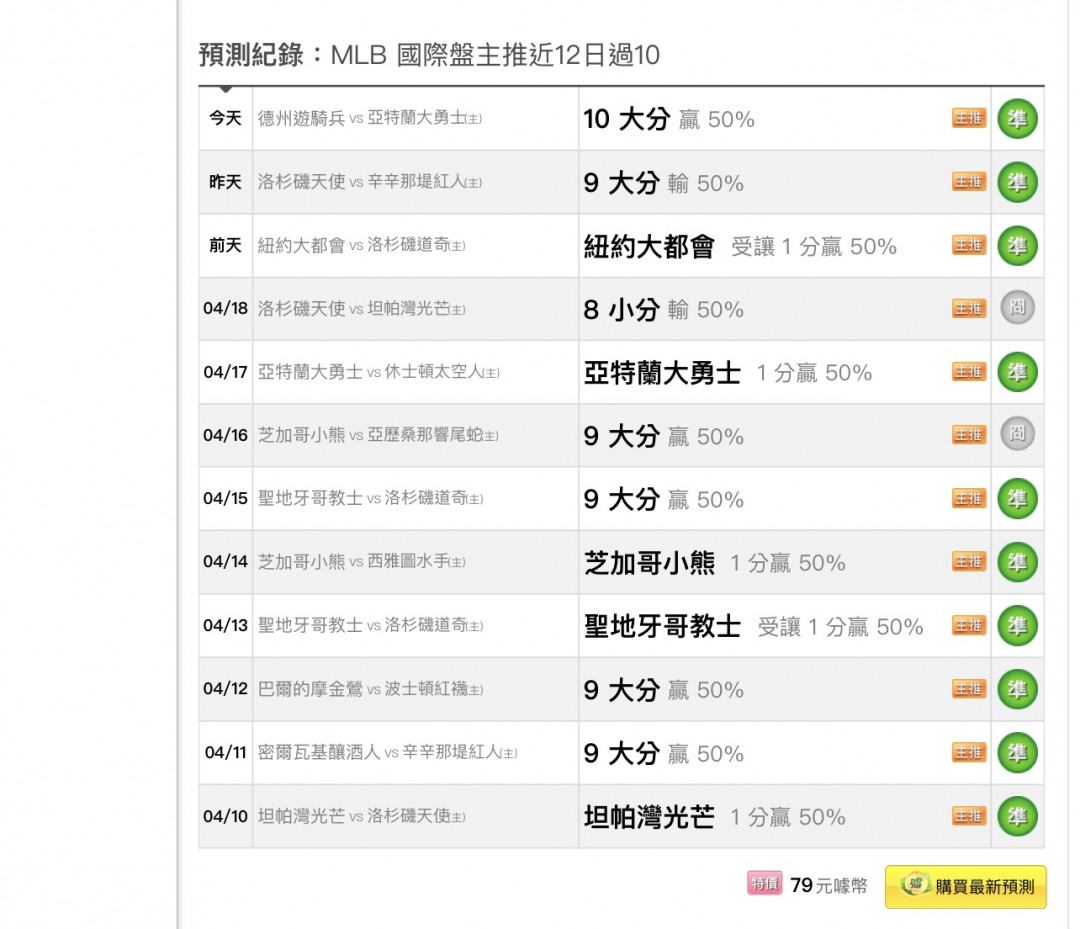This screenshot has height=929, width=1080.
Task: Click the green 準 icon in 昨天 row
Action: tap(1017, 182)
